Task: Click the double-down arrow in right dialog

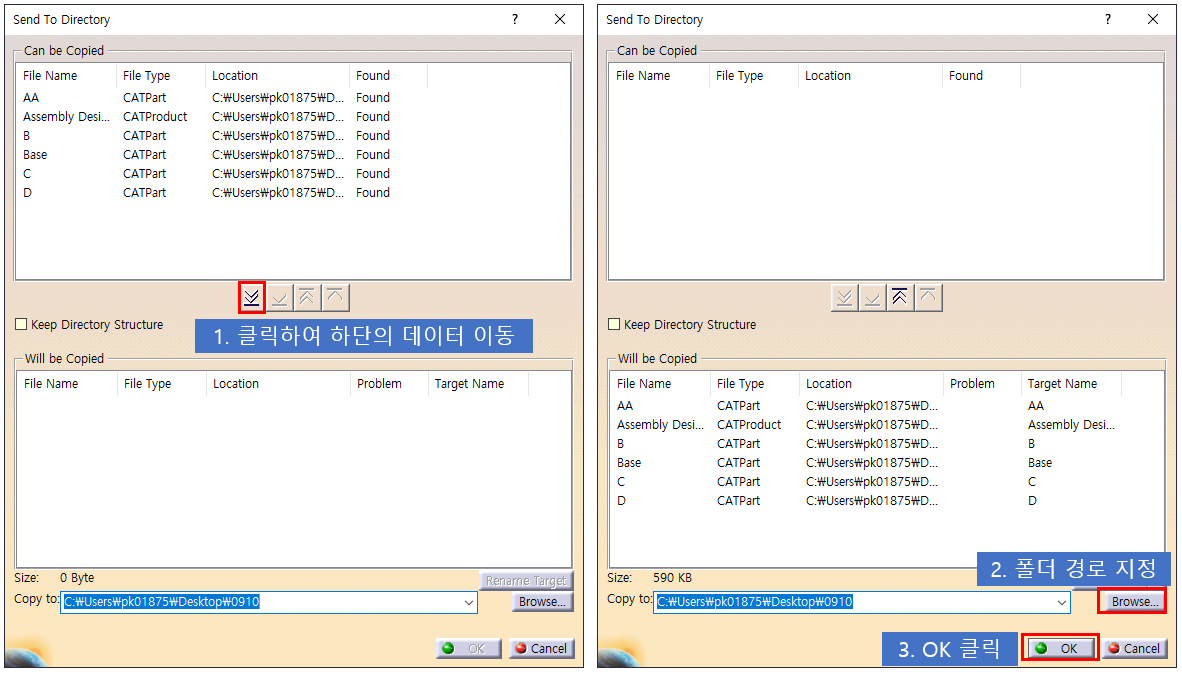Action: click(845, 297)
